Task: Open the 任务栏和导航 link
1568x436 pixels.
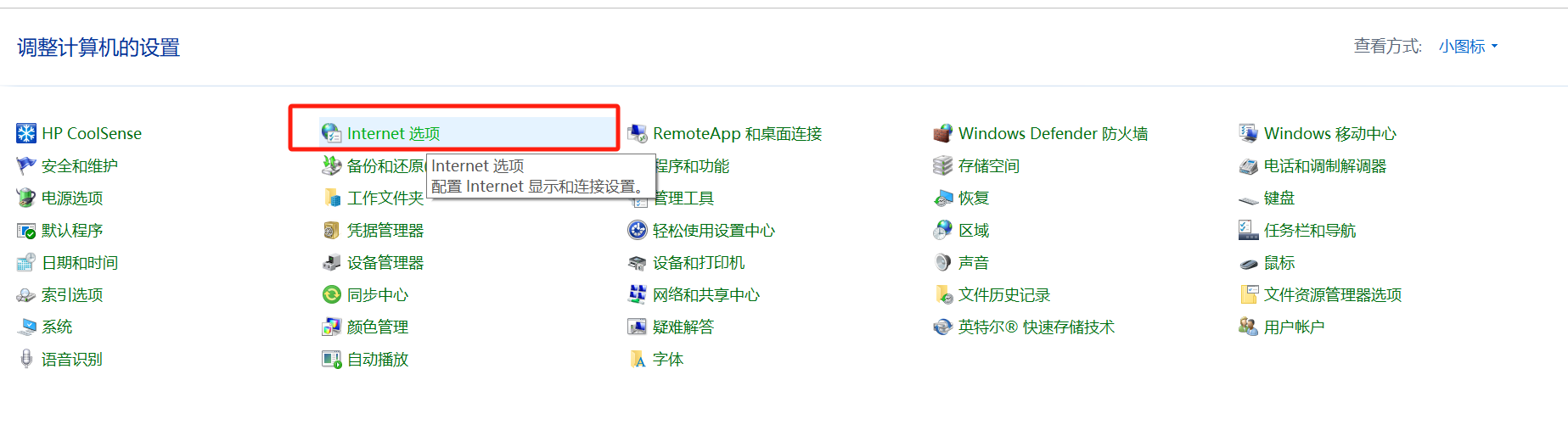Action: [x=1310, y=231]
